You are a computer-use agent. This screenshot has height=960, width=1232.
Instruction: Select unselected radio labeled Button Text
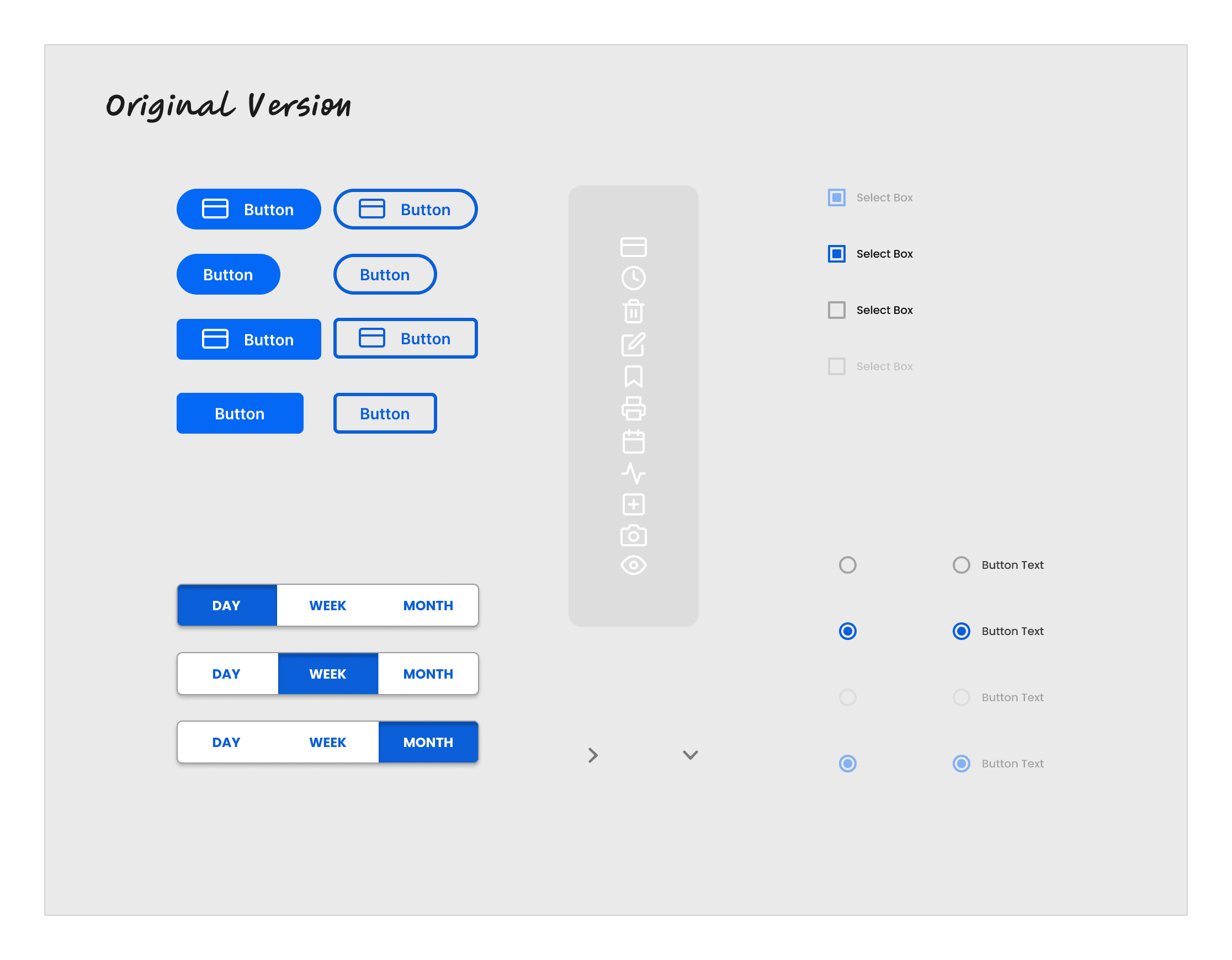pyautogui.click(x=960, y=565)
